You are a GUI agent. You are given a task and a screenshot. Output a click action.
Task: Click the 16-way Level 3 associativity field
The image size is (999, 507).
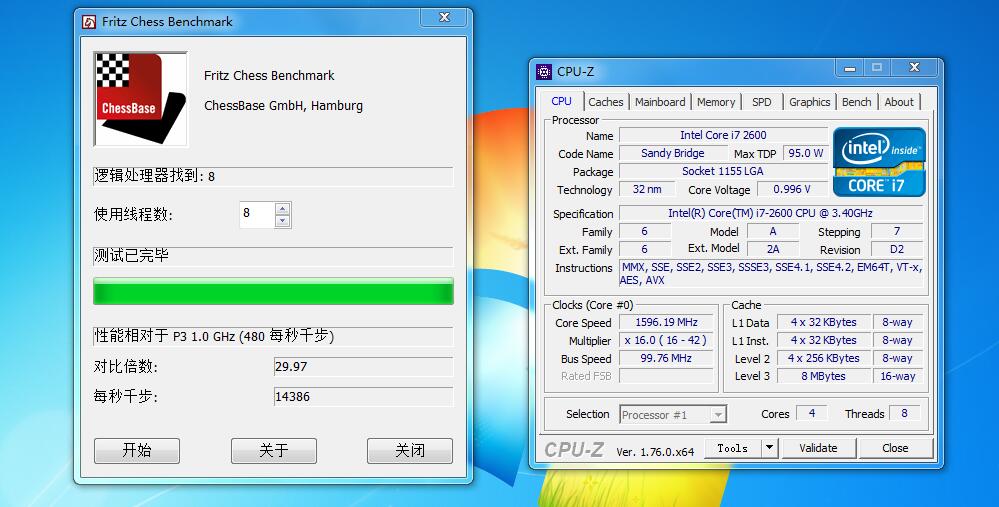(x=898, y=376)
